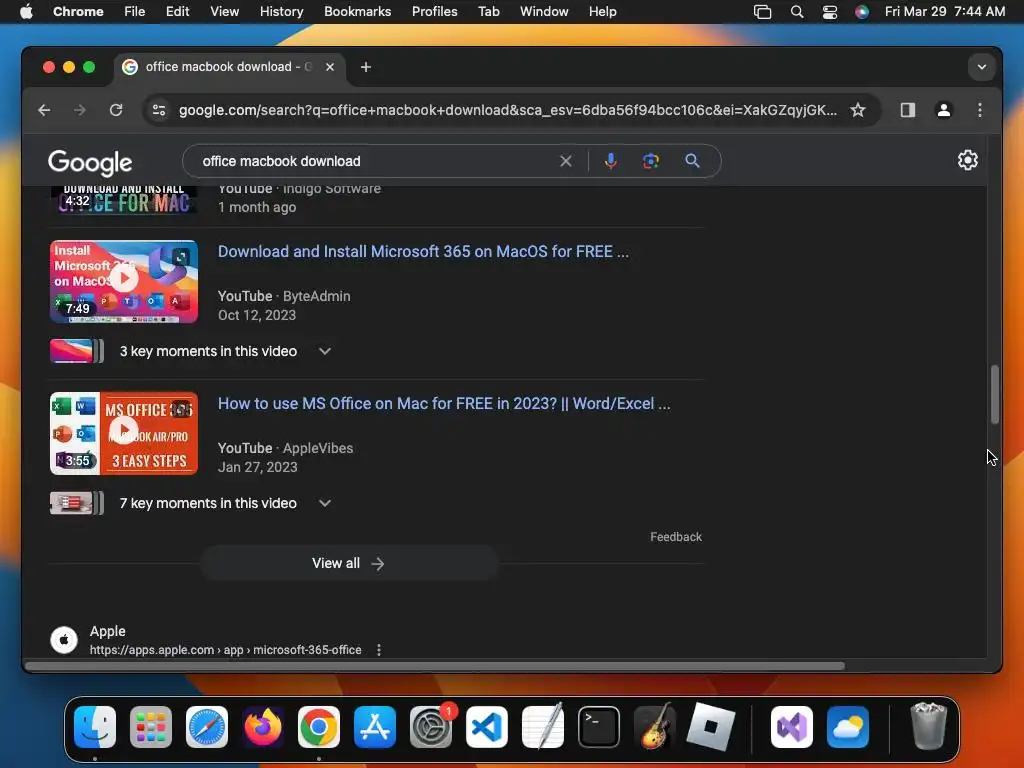1024x768 pixels.
Task: Open the History menu
Action: pyautogui.click(x=281, y=12)
